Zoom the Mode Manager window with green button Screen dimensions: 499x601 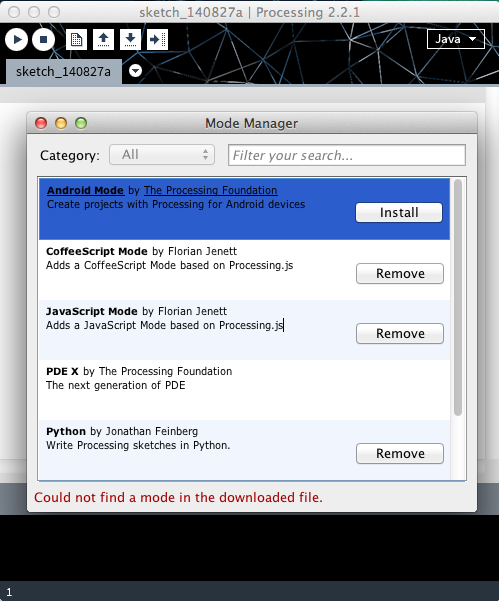coord(81,123)
